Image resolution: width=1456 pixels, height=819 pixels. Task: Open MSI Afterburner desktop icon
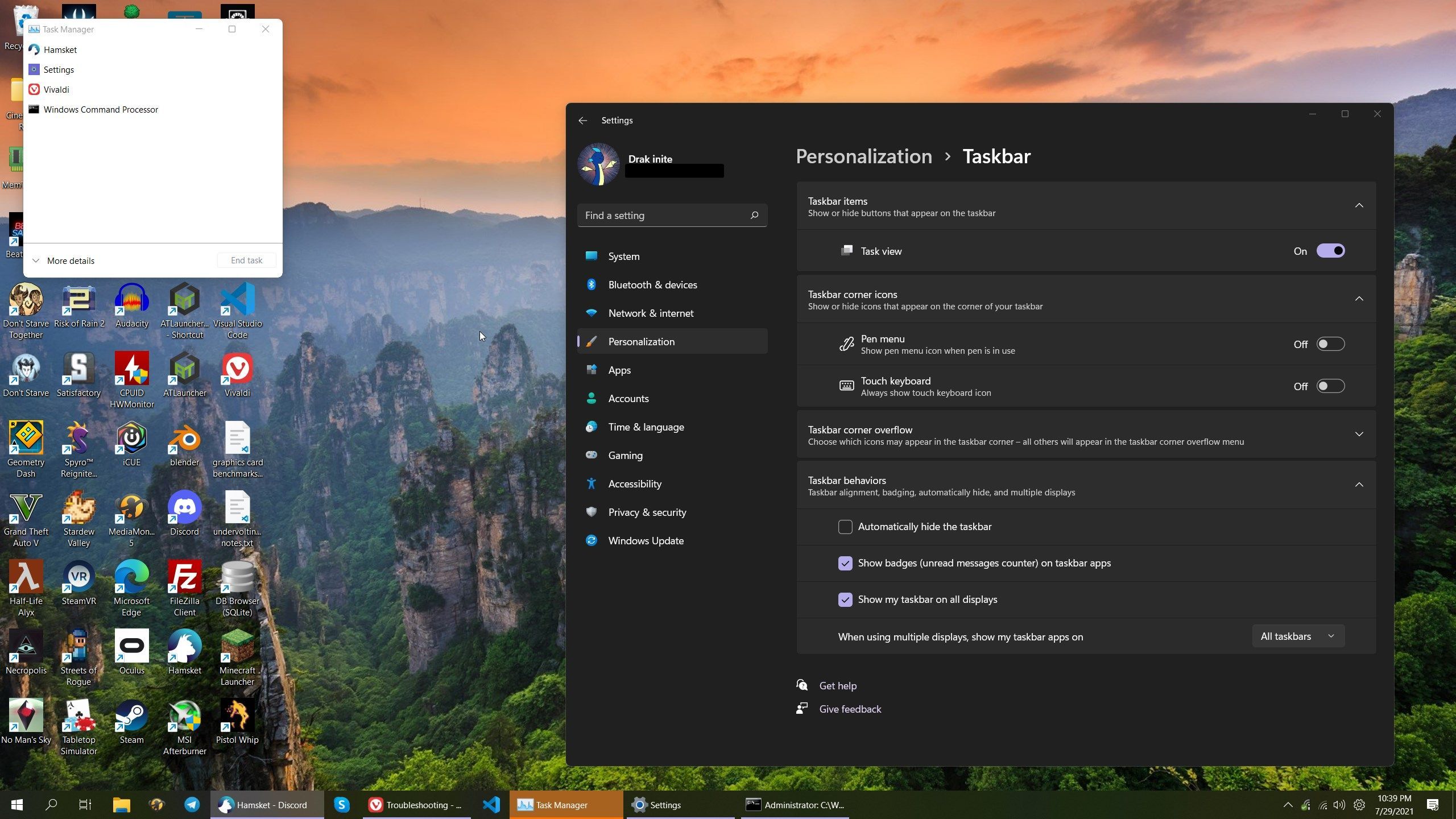tap(184, 727)
